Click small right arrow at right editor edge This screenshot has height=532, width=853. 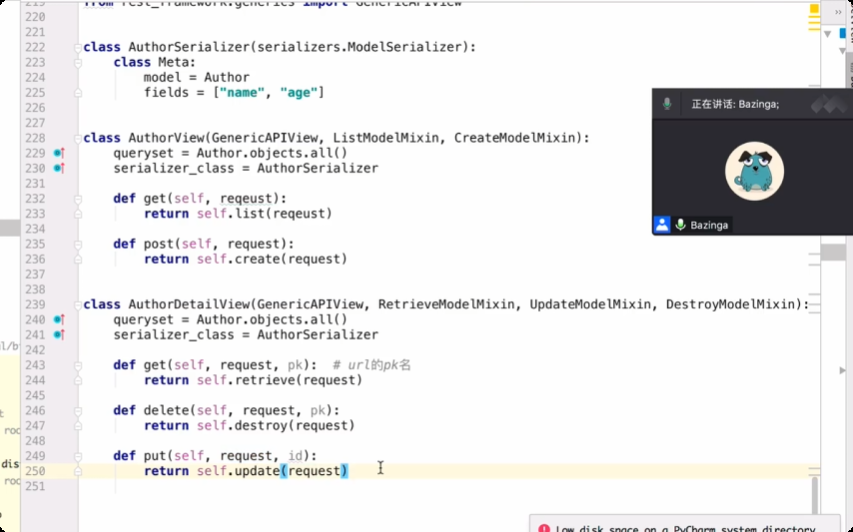point(842,370)
